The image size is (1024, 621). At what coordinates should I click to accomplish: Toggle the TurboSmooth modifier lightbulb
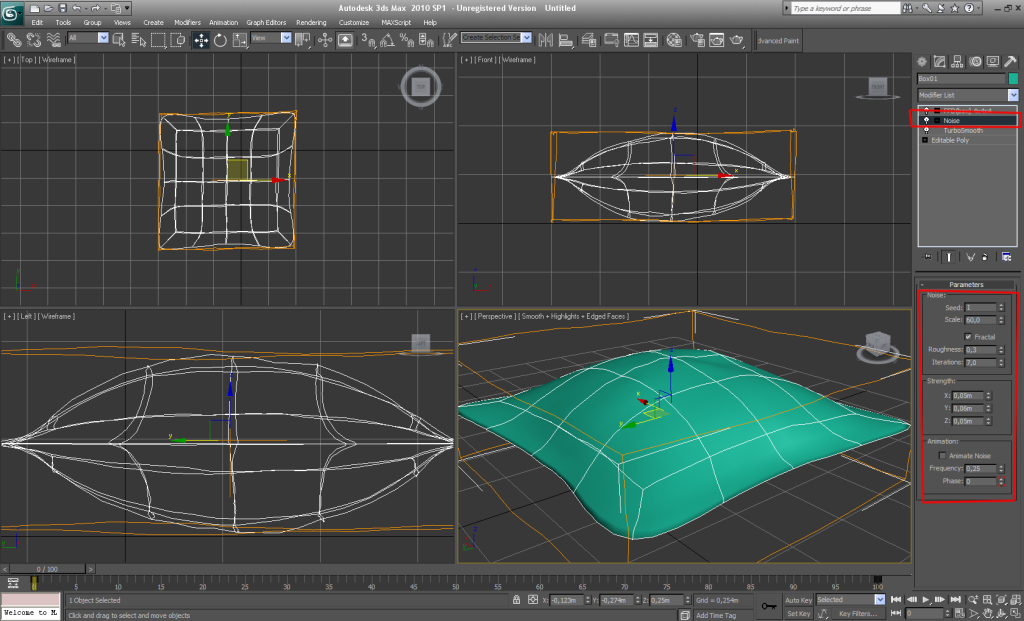(926, 130)
